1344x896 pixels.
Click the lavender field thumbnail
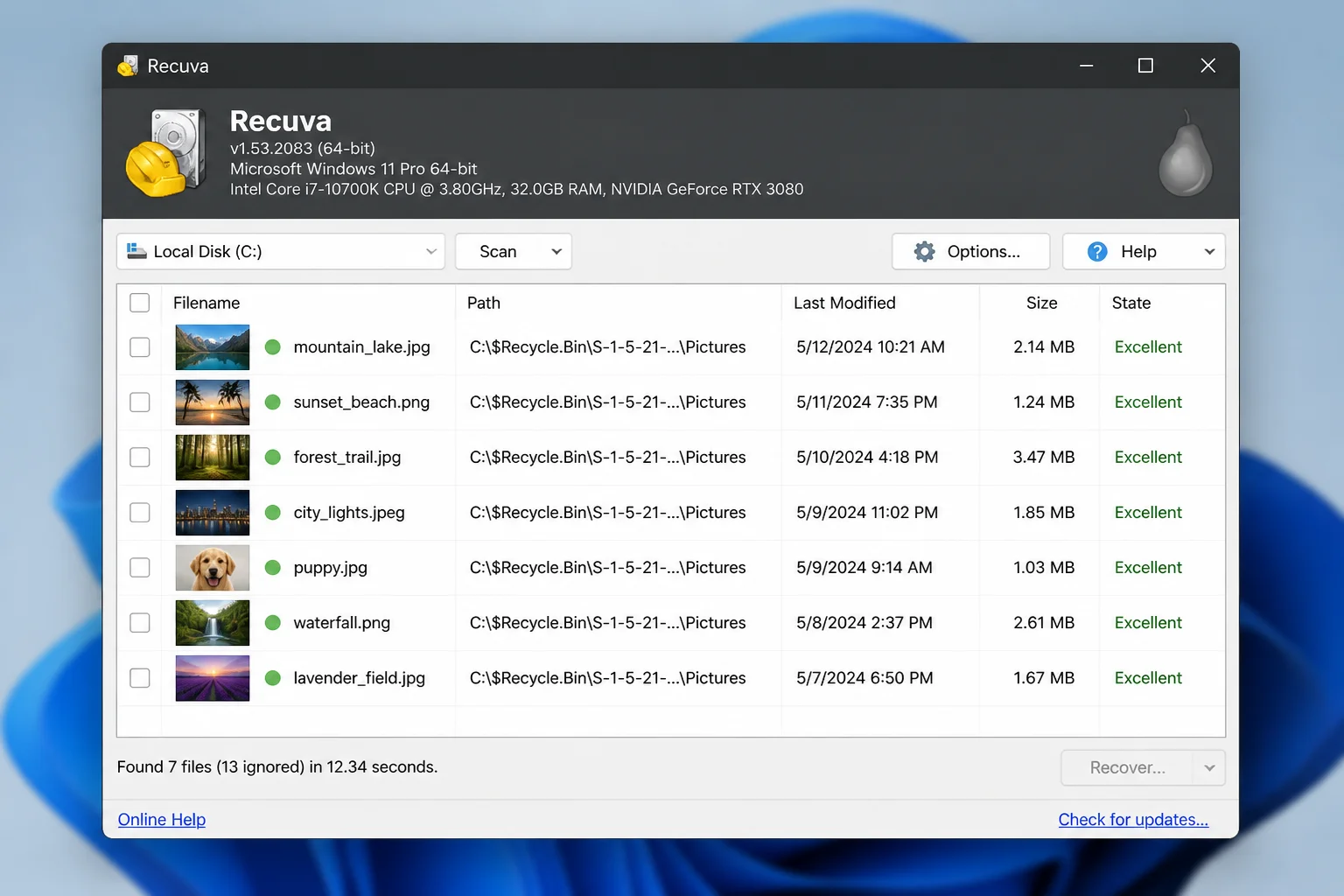pyautogui.click(x=213, y=678)
